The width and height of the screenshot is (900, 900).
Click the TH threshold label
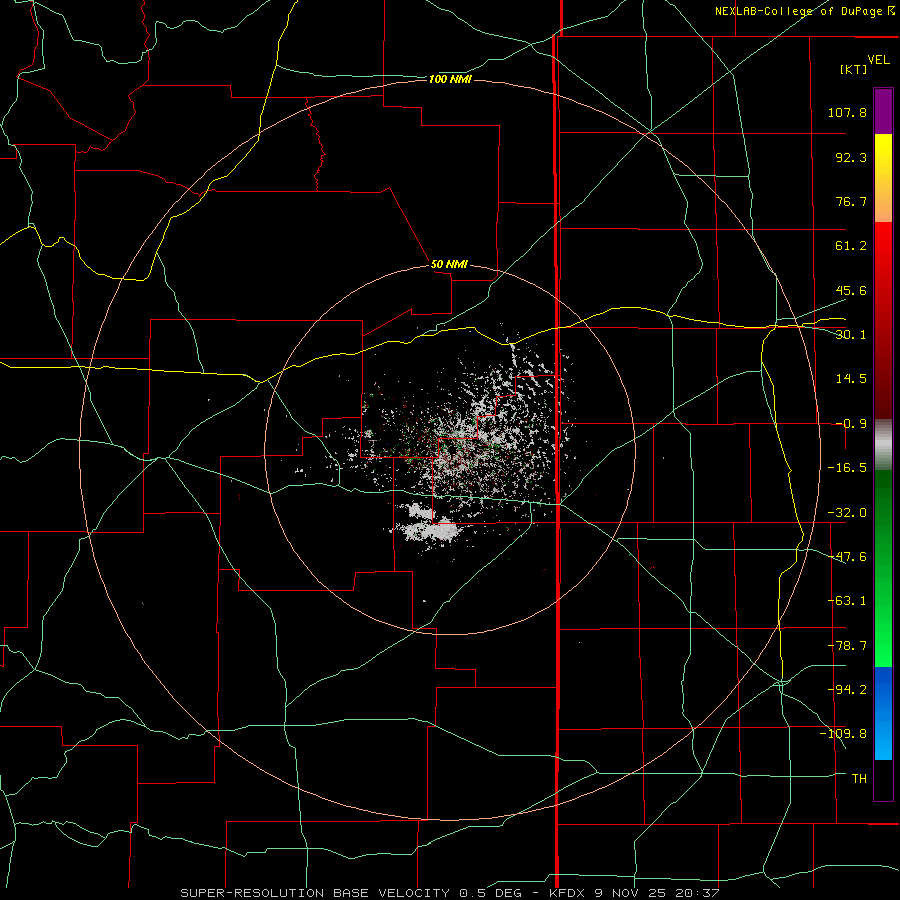tap(859, 779)
